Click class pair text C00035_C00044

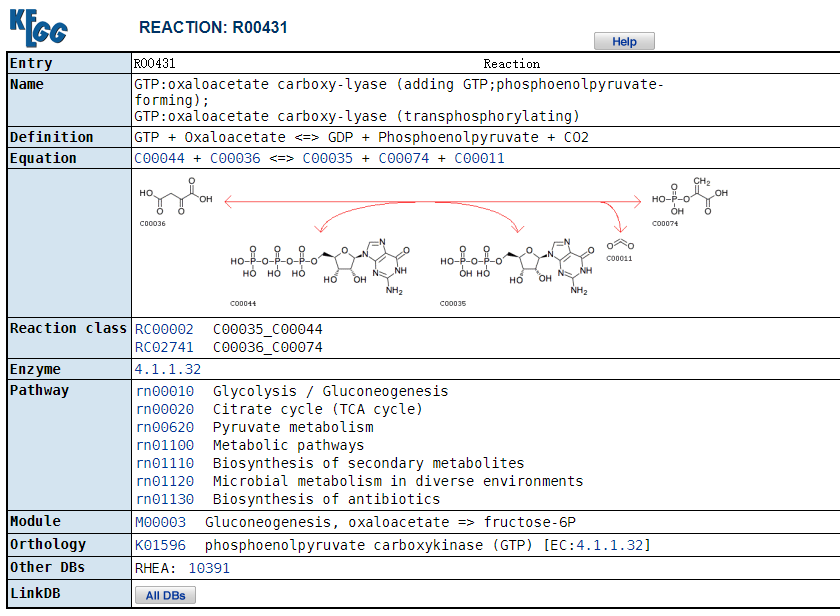(x=268, y=329)
